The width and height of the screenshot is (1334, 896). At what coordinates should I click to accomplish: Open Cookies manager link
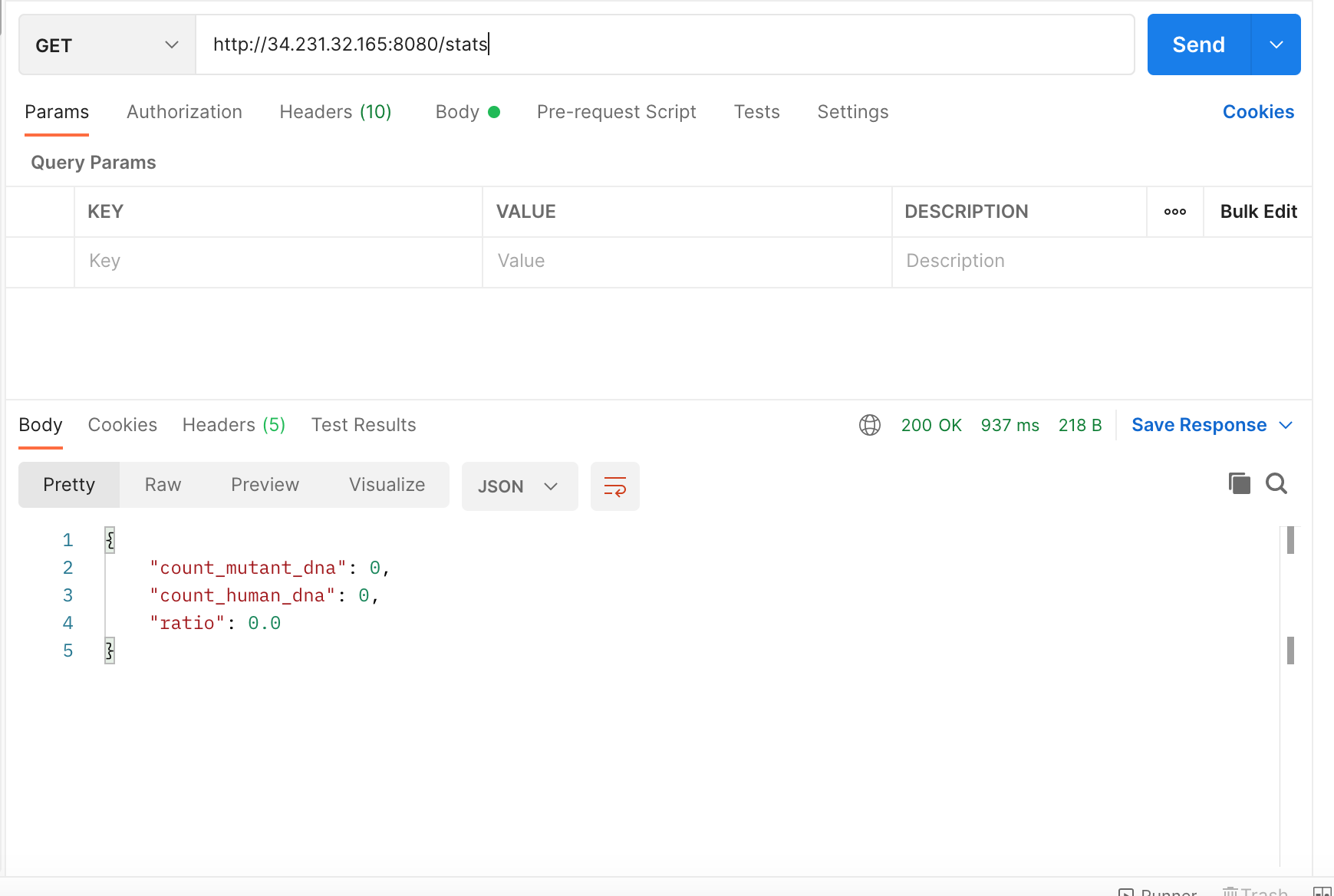pos(1257,111)
